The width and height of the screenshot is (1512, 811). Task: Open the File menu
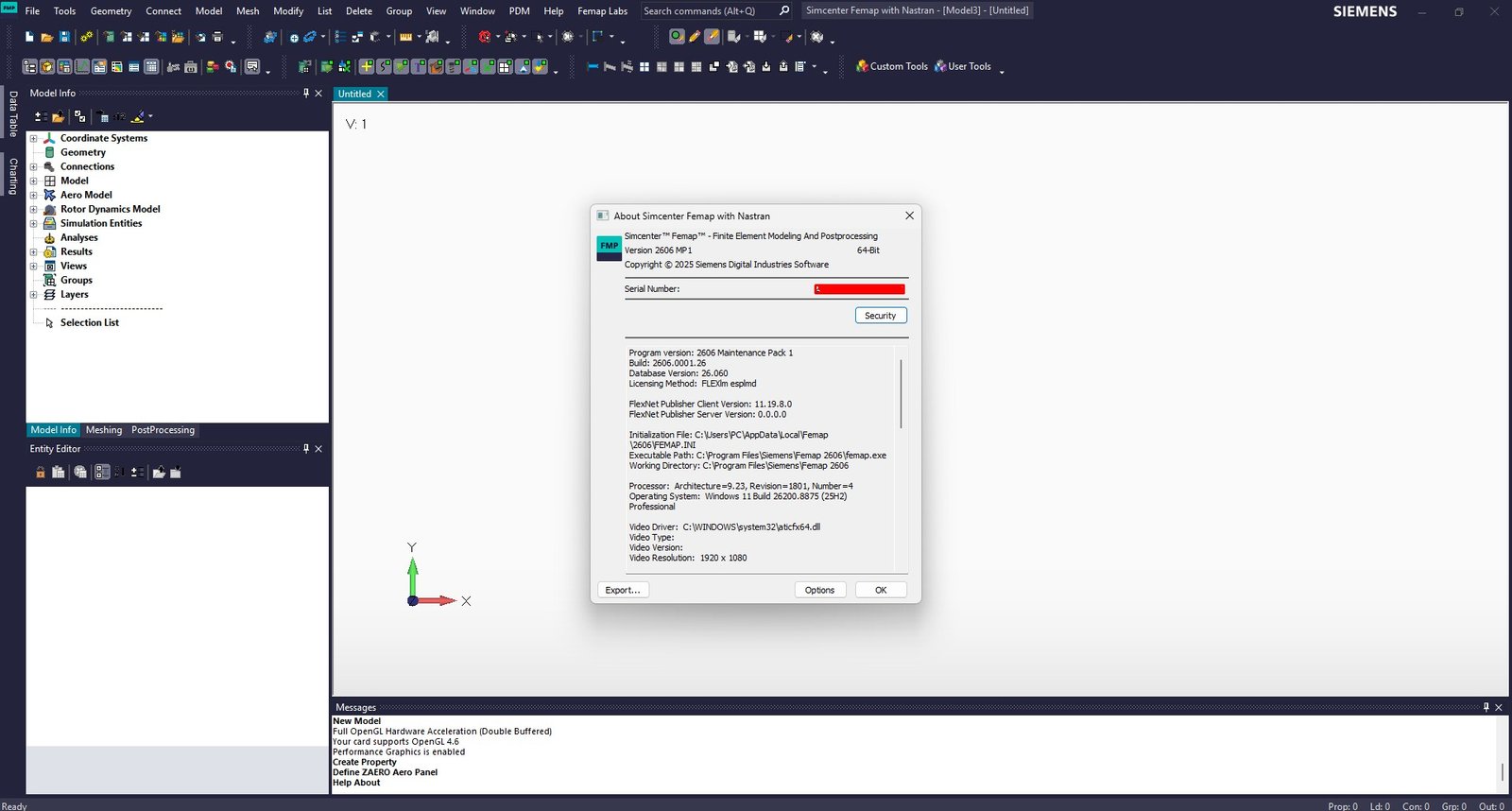point(32,11)
